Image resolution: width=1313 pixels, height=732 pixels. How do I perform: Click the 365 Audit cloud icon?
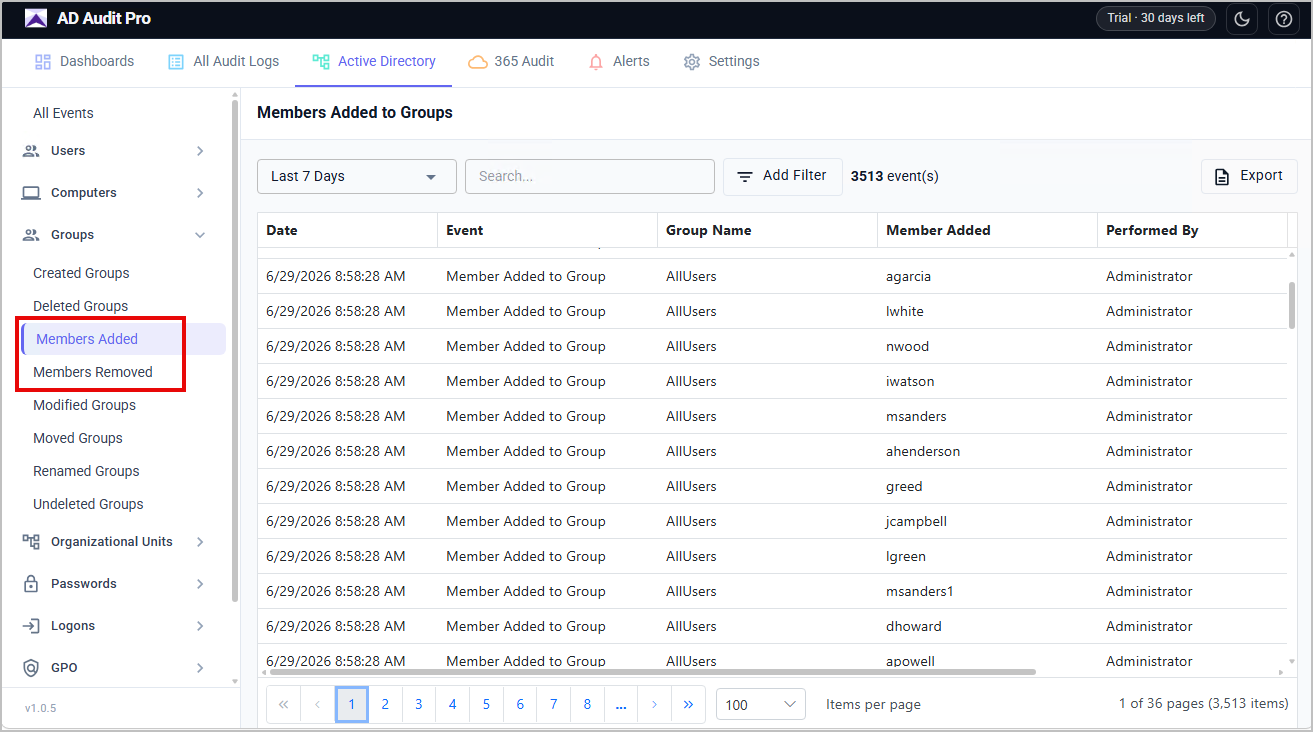pyautogui.click(x=478, y=62)
